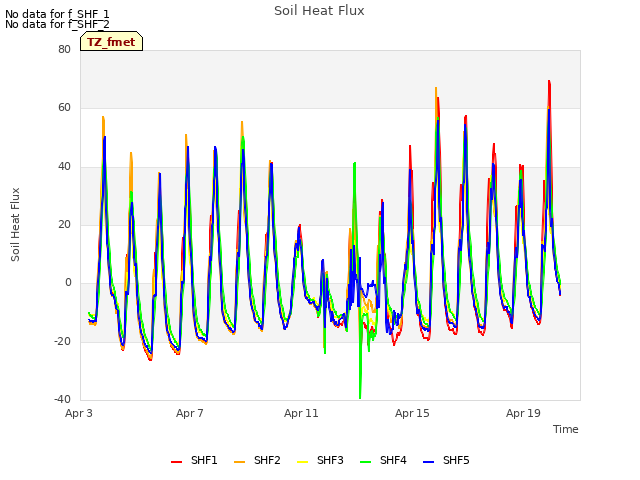640x480 pixels.
Task: Click the Apr 15 x-axis tick label
Action: [412, 413]
